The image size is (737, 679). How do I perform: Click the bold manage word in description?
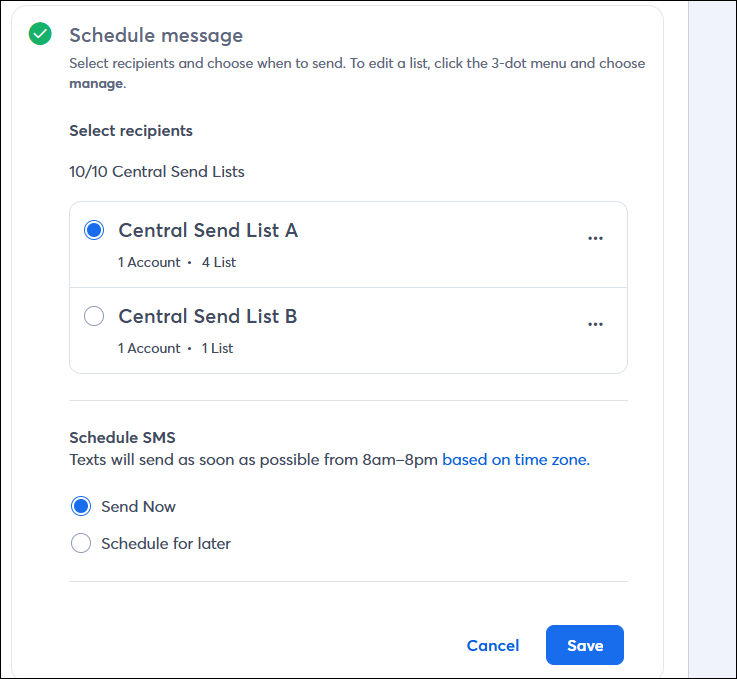[96, 84]
